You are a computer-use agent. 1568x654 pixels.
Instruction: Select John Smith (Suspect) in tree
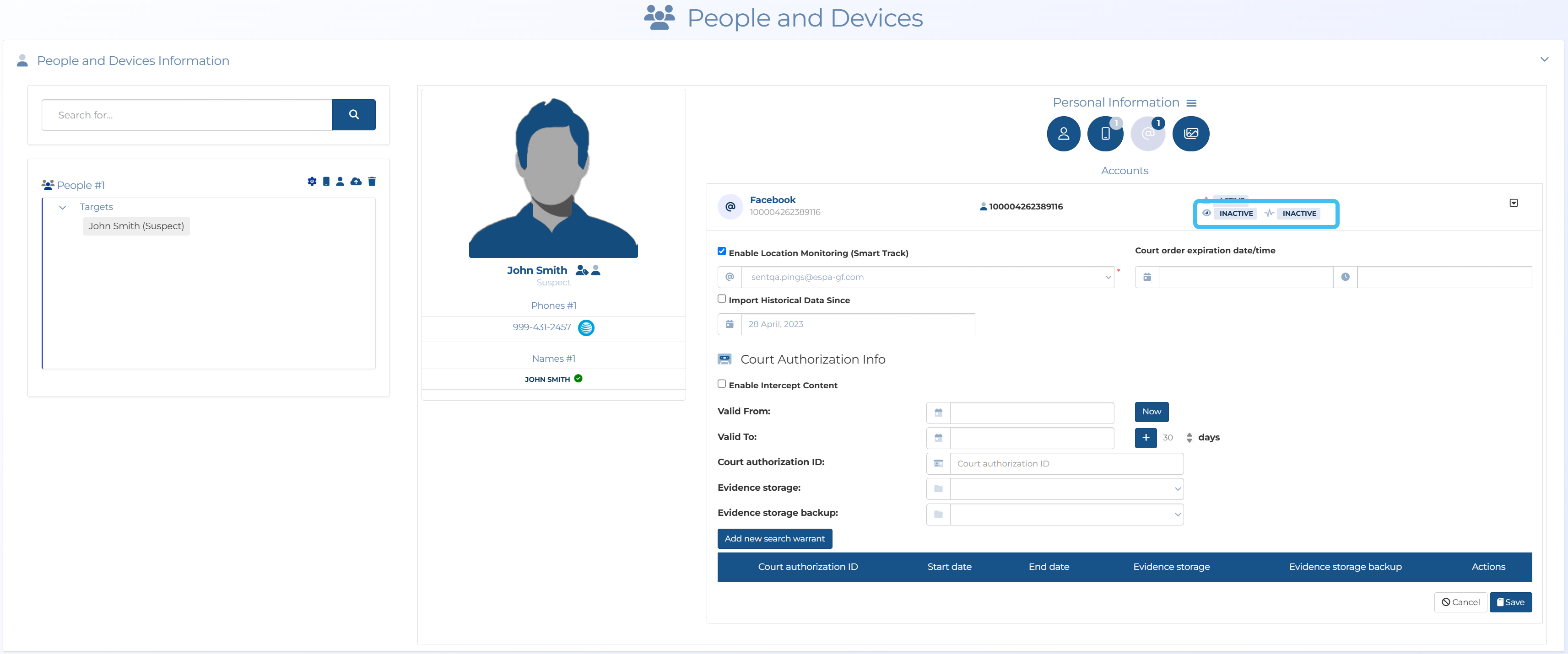[136, 226]
